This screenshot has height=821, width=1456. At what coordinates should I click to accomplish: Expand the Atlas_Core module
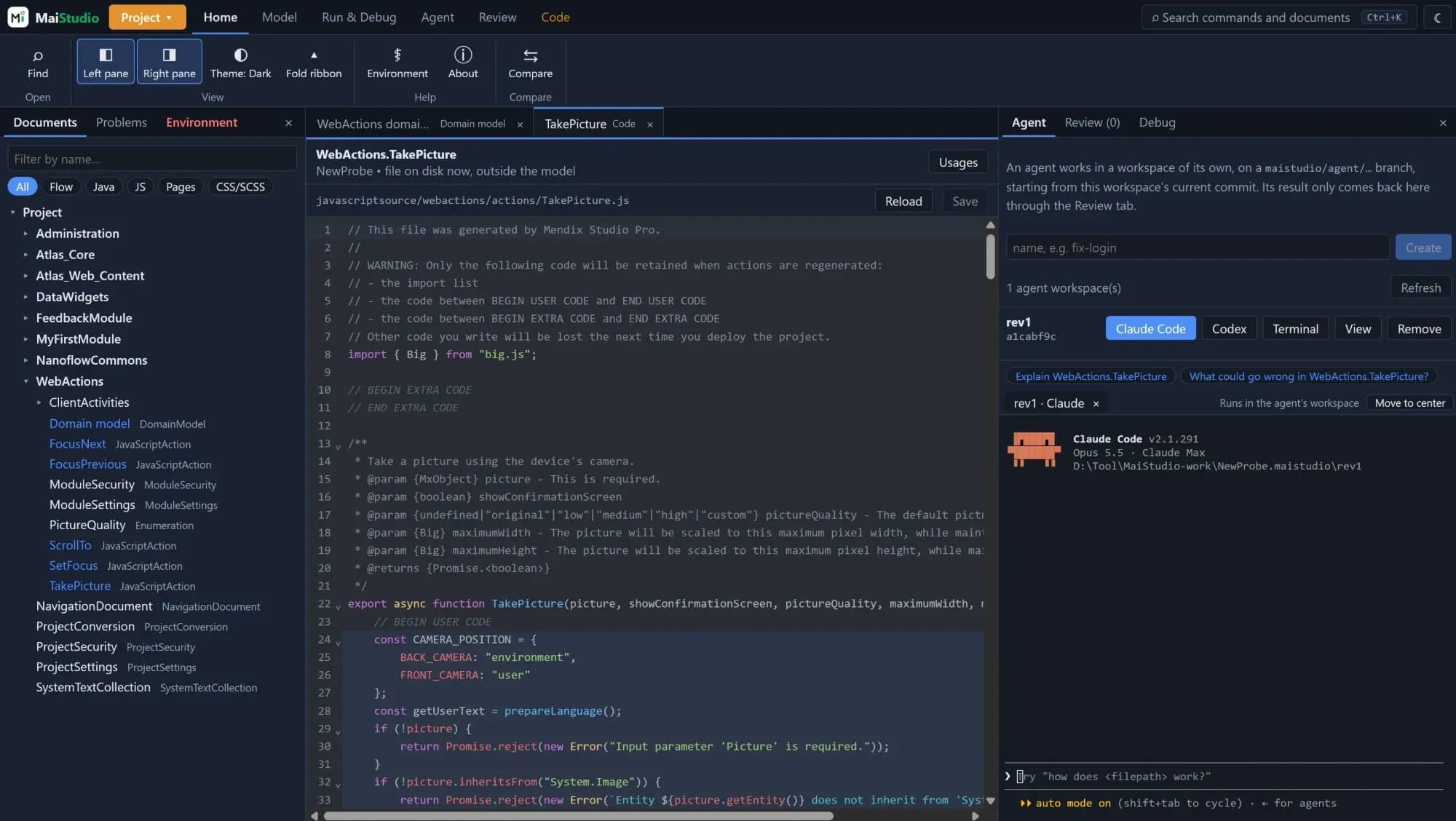pos(25,255)
